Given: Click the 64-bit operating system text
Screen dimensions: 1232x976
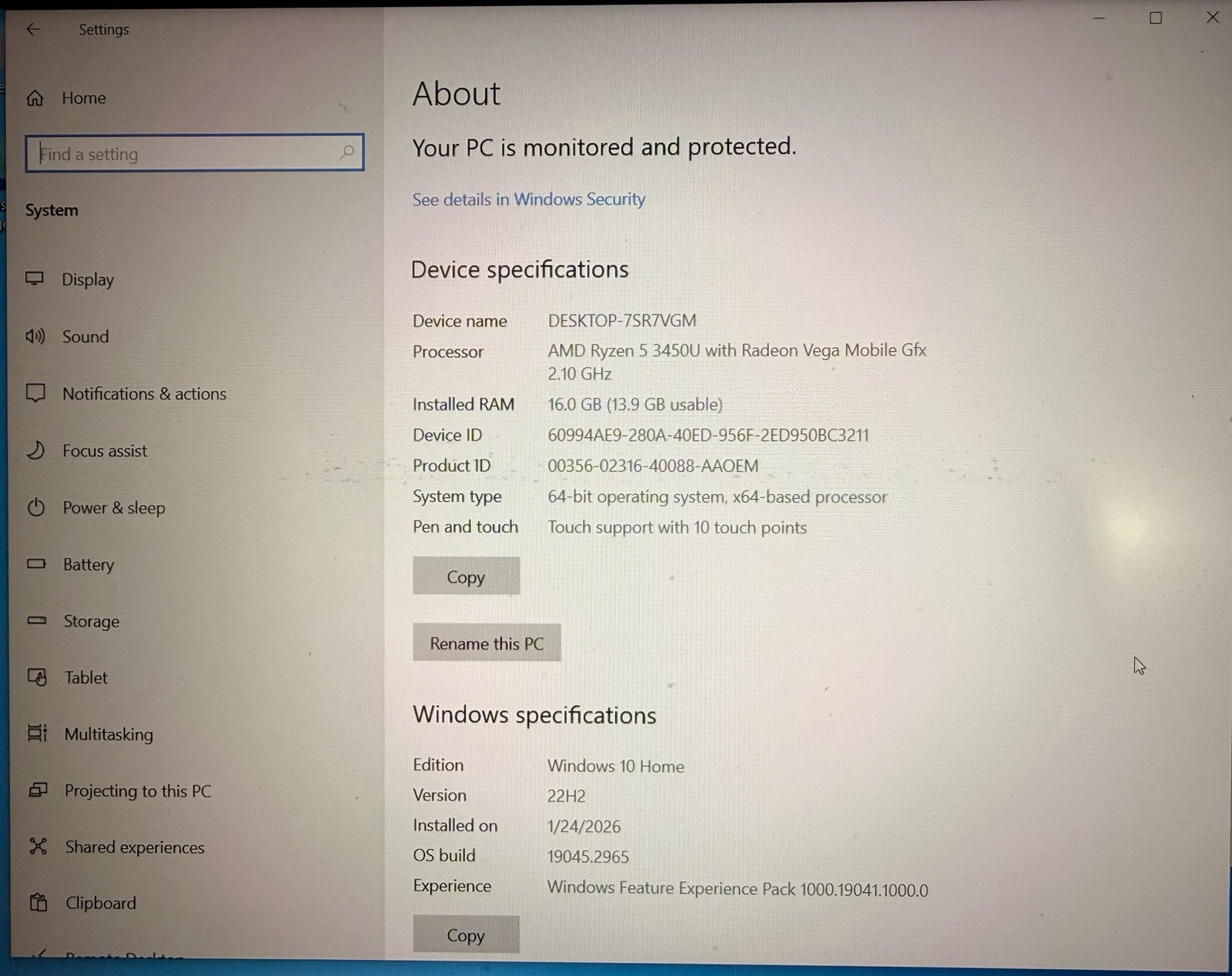Looking at the screenshot, I should point(718,496).
